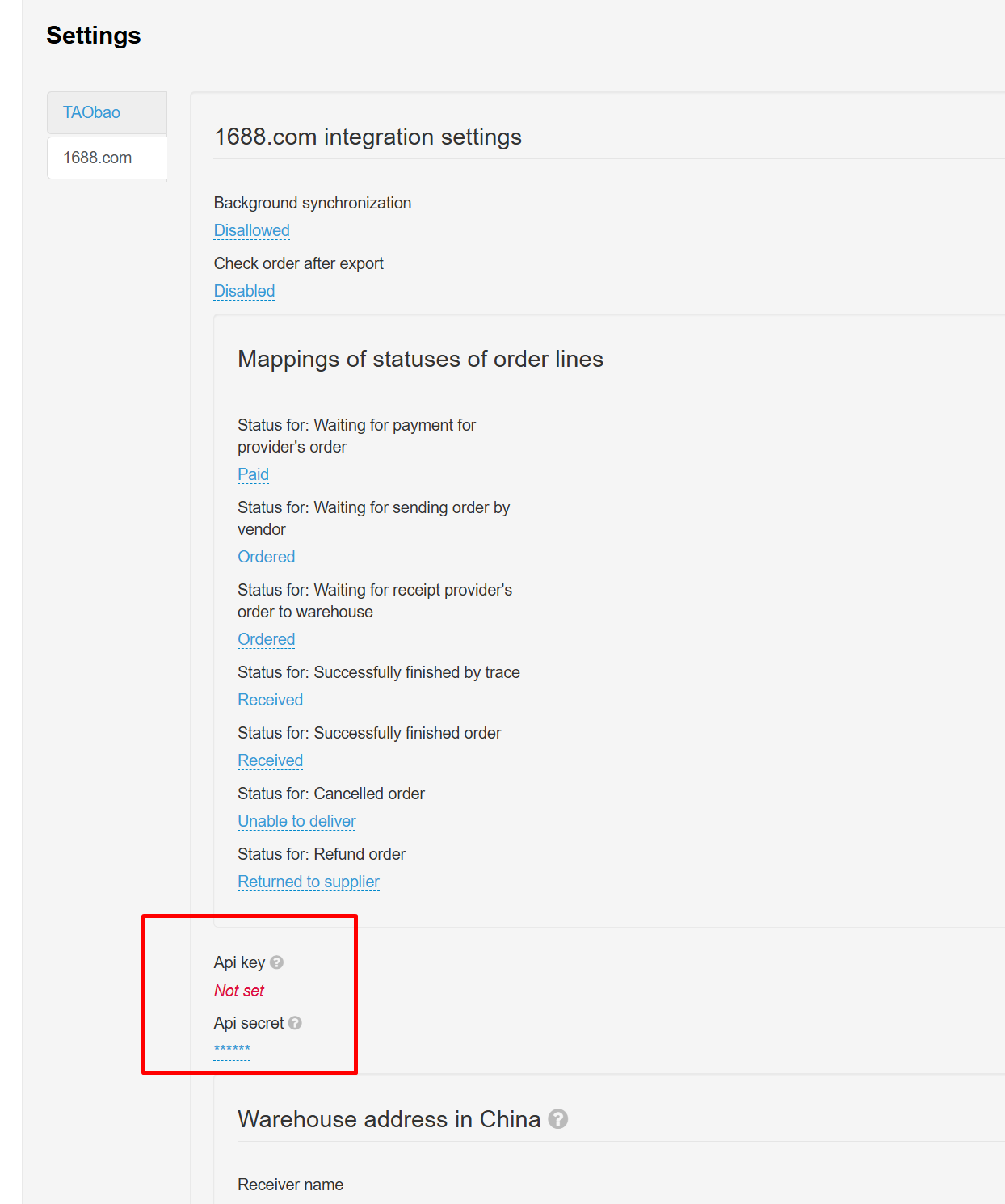The image size is (1005, 1204).
Task: Toggle Check order after export Disabled value
Action: pos(244,291)
